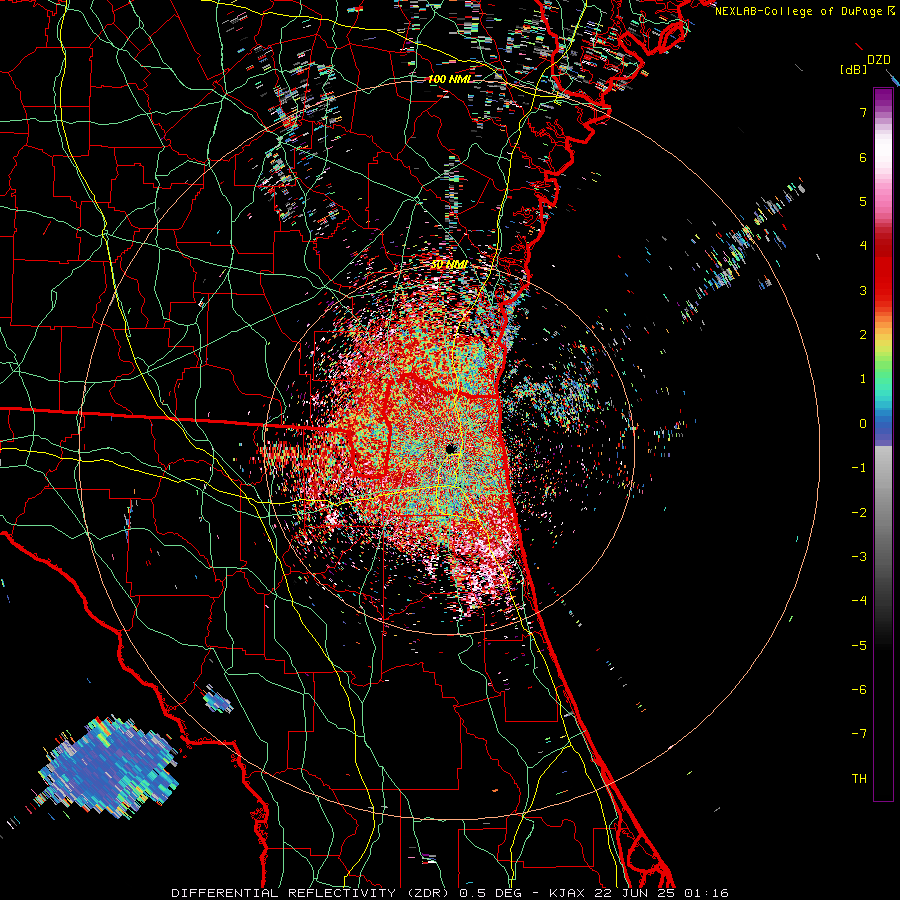
Task: Click the TH threshold label on scale
Action: point(859,779)
